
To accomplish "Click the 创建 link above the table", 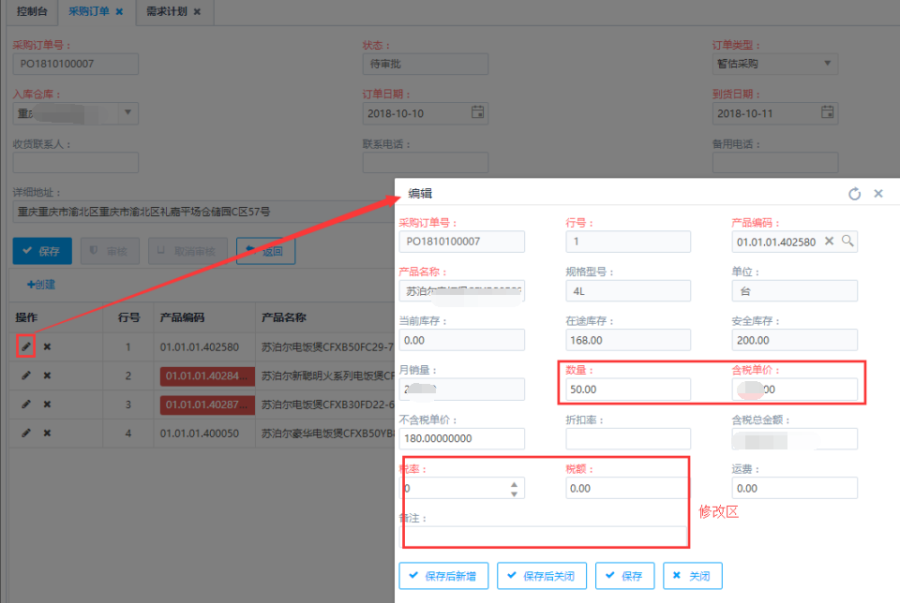I will pos(41,285).
